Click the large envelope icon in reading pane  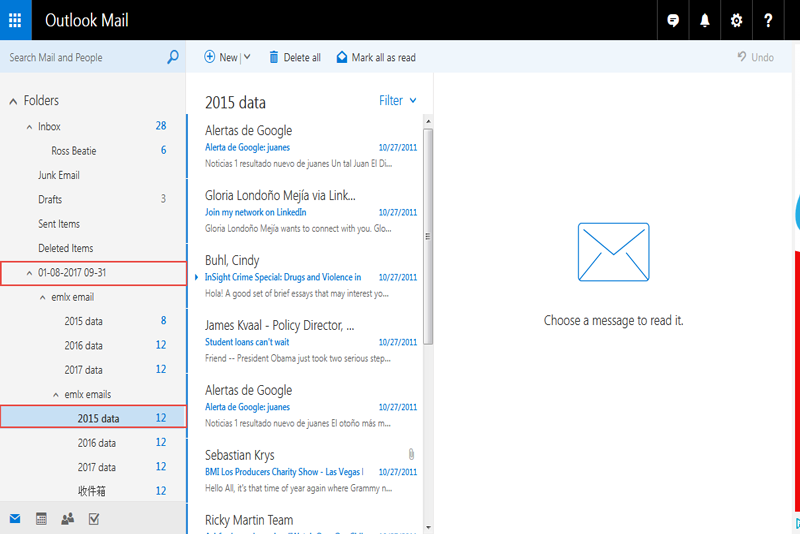click(x=613, y=252)
